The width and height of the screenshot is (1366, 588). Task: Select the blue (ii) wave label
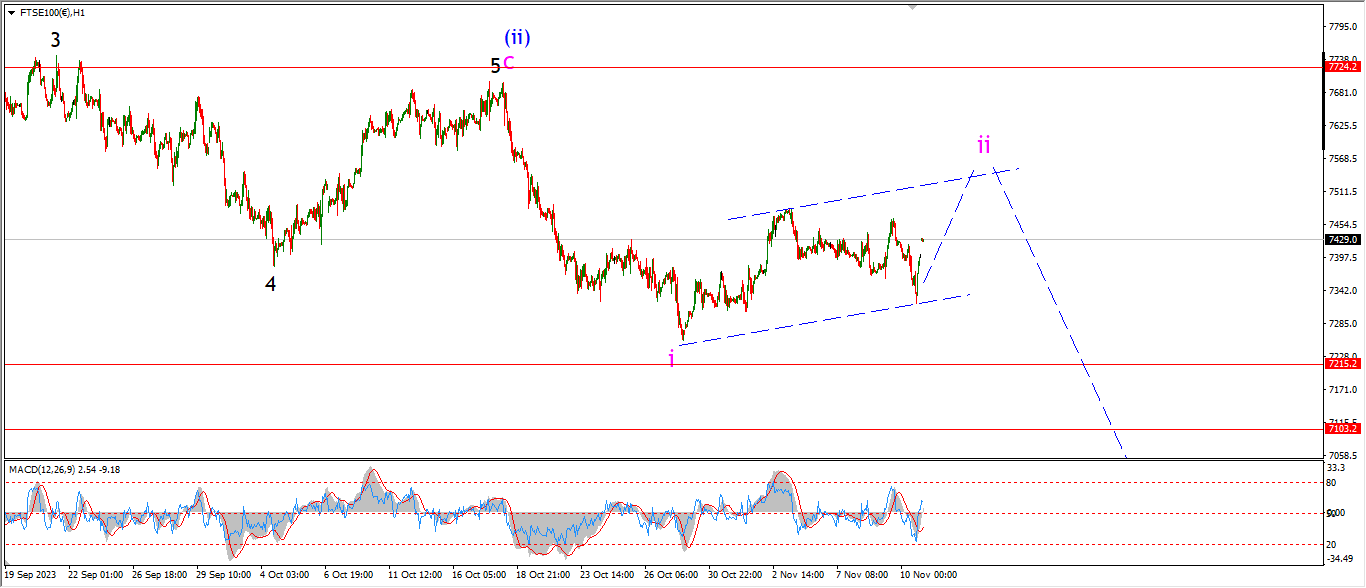coord(517,38)
